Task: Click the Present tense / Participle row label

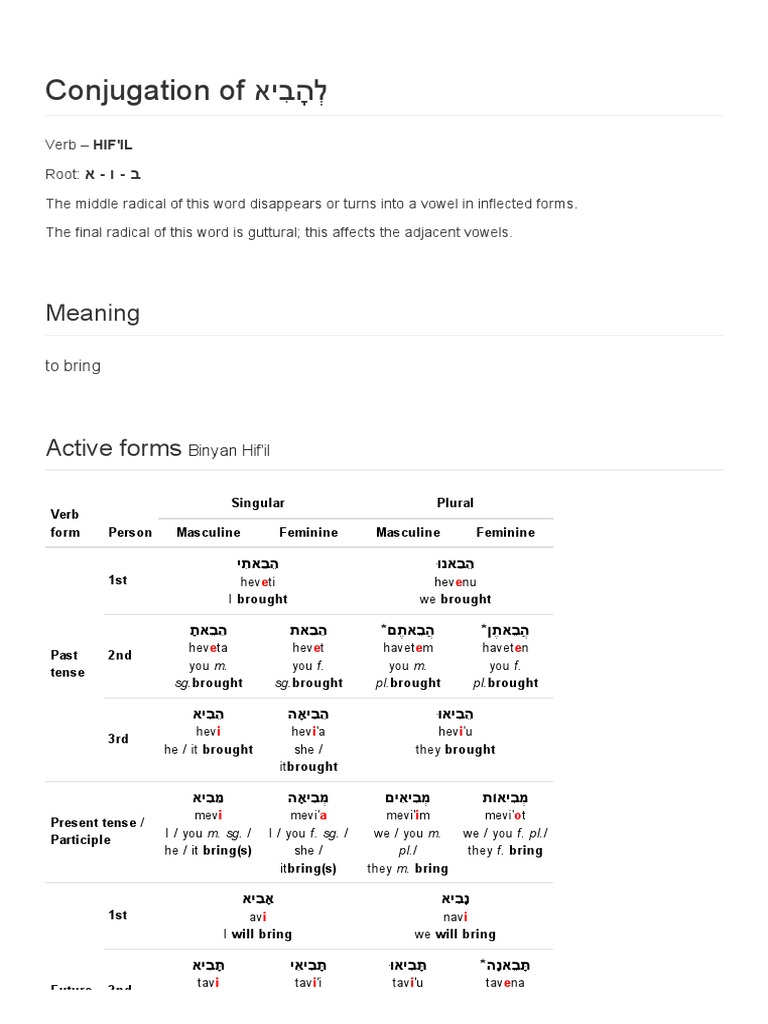Action: [x=97, y=831]
